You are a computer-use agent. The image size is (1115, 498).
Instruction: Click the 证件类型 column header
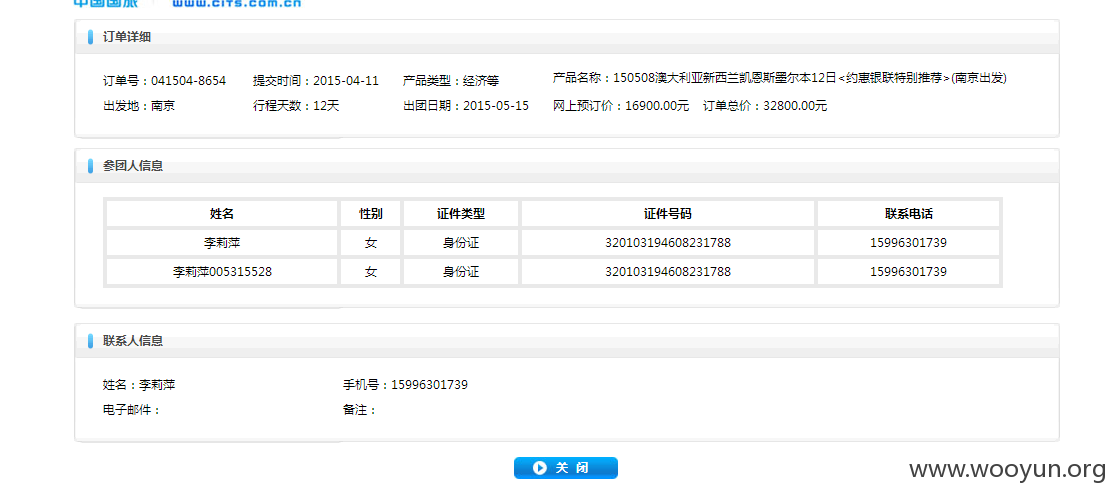461,213
